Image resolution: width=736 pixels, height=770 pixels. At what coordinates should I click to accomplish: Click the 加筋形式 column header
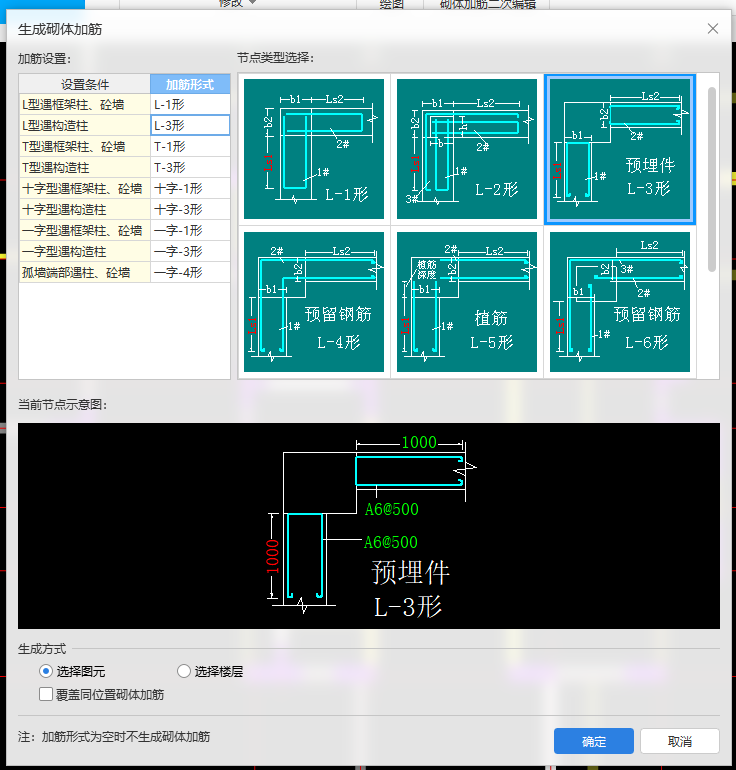pyautogui.click(x=190, y=84)
